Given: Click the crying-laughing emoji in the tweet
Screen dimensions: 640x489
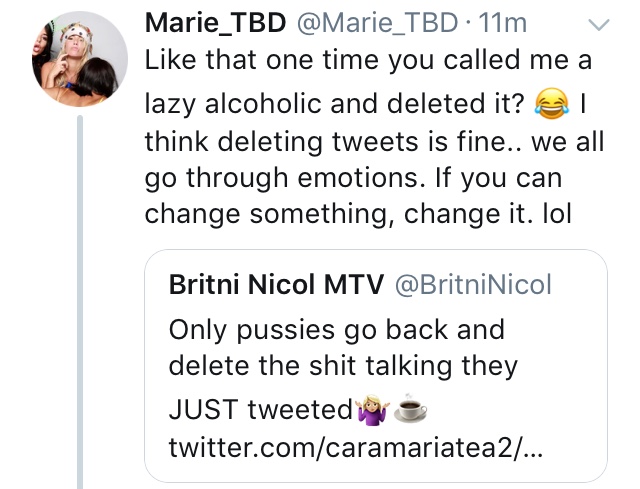Looking at the screenshot, I should coord(552,103).
